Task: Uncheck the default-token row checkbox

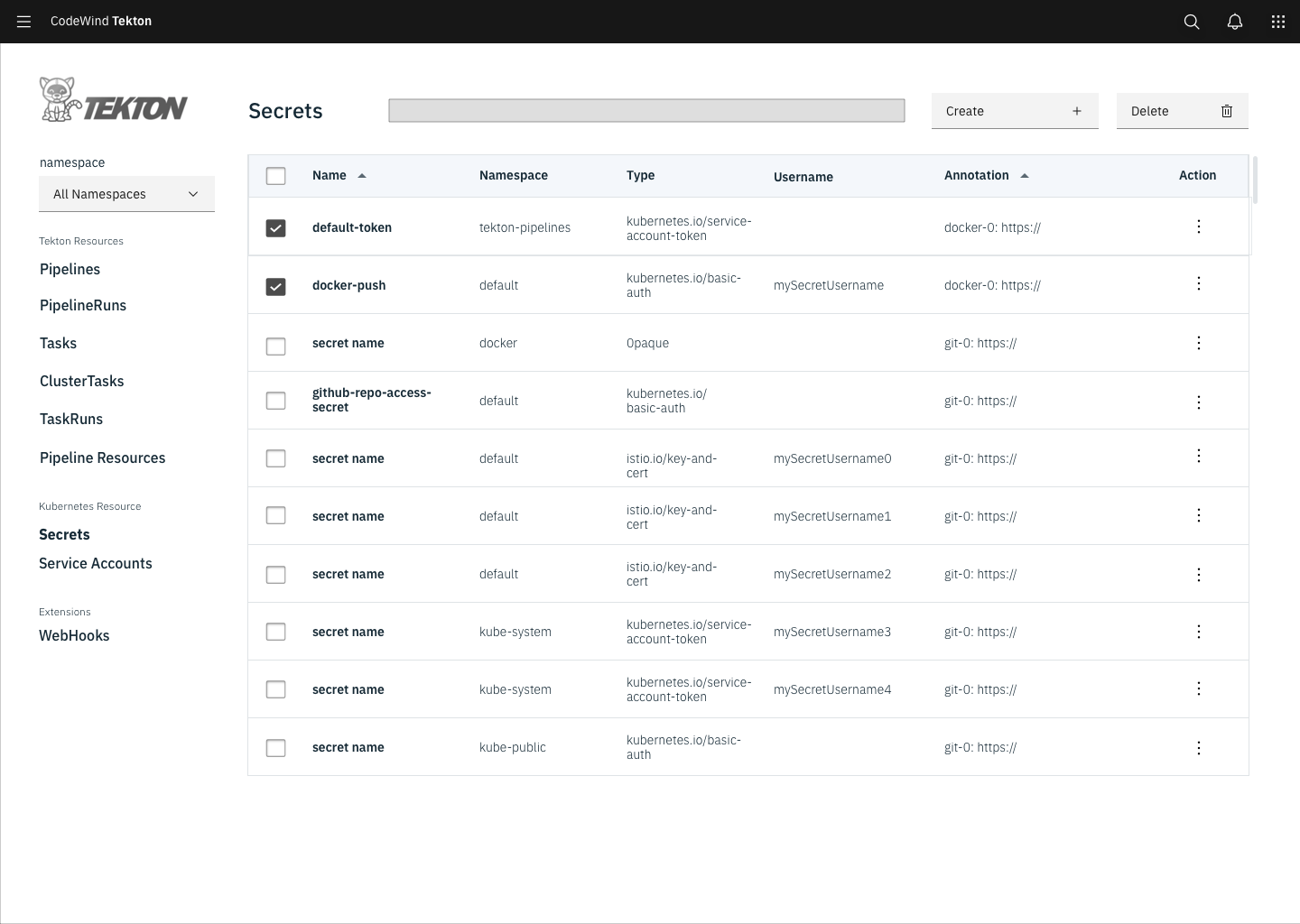Action: tap(275, 227)
